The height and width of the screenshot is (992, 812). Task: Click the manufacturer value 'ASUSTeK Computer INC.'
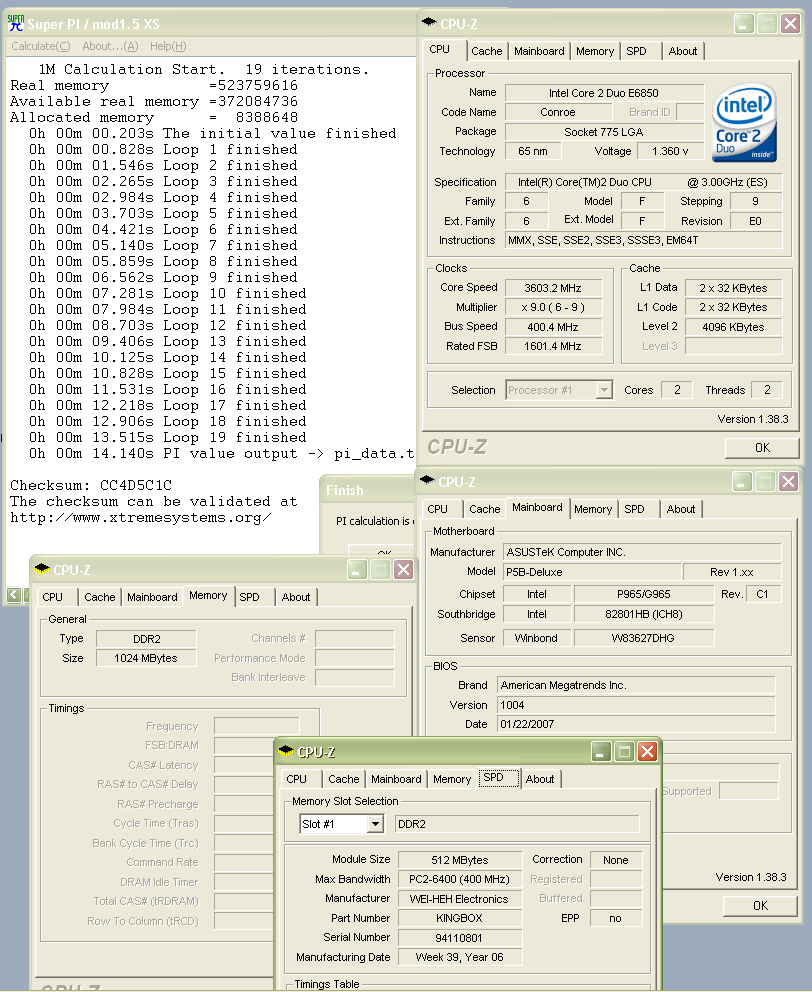pos(642,552)
